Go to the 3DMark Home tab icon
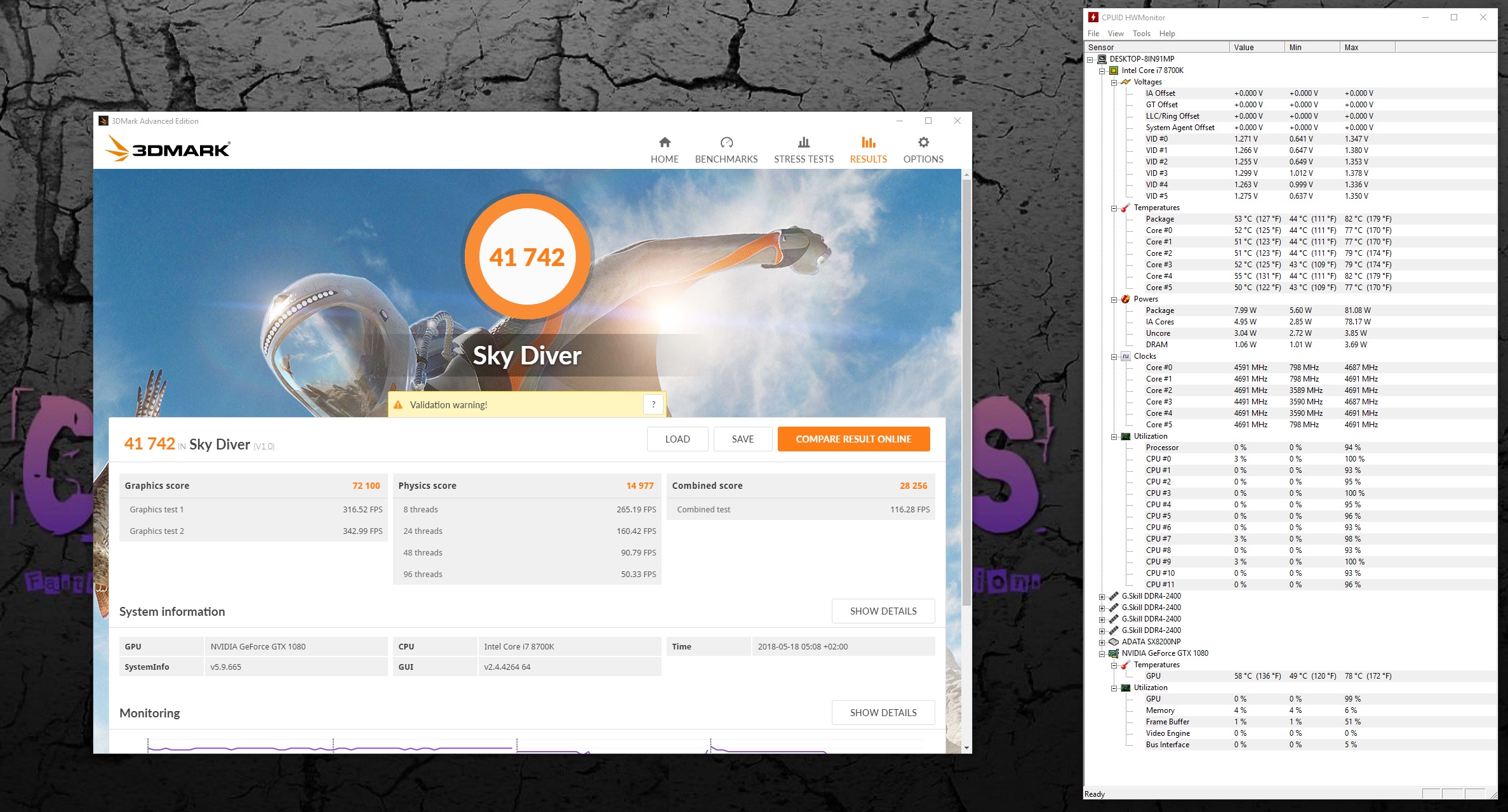 tap(665, 142)
